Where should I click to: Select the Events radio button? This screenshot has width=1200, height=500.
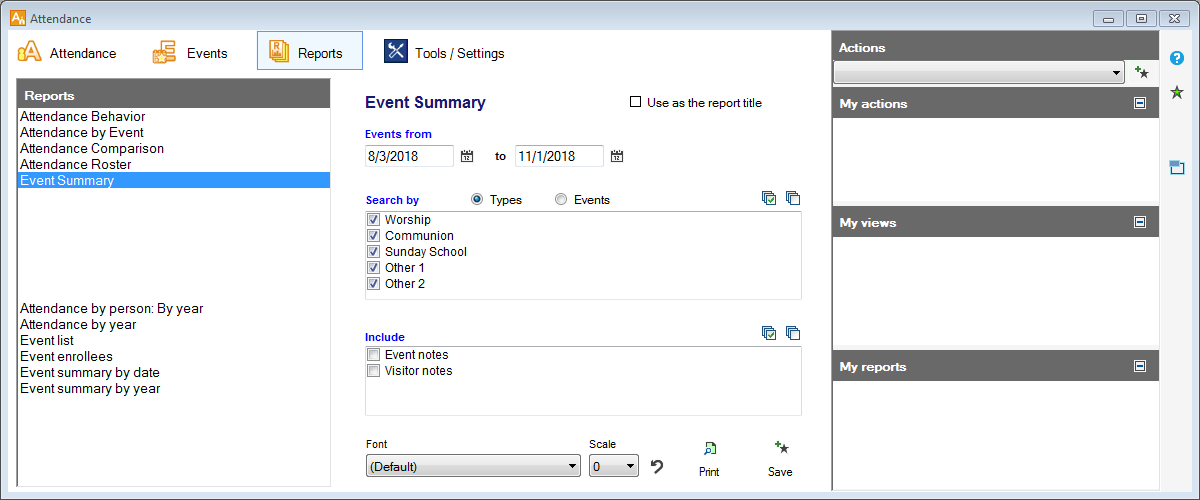[x=561, y=200]
